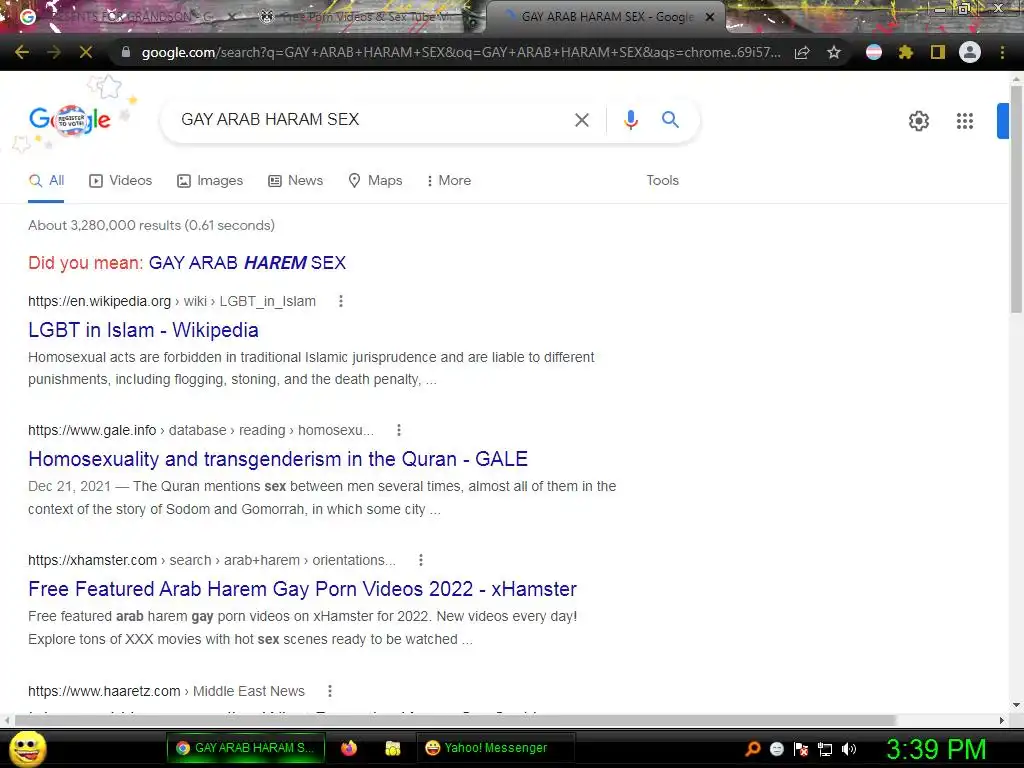Image resolution: width=1024 pixels, height=768 pixels.
Task: Click the About 3,280,000 results text
Action: [x=152, y=225]
